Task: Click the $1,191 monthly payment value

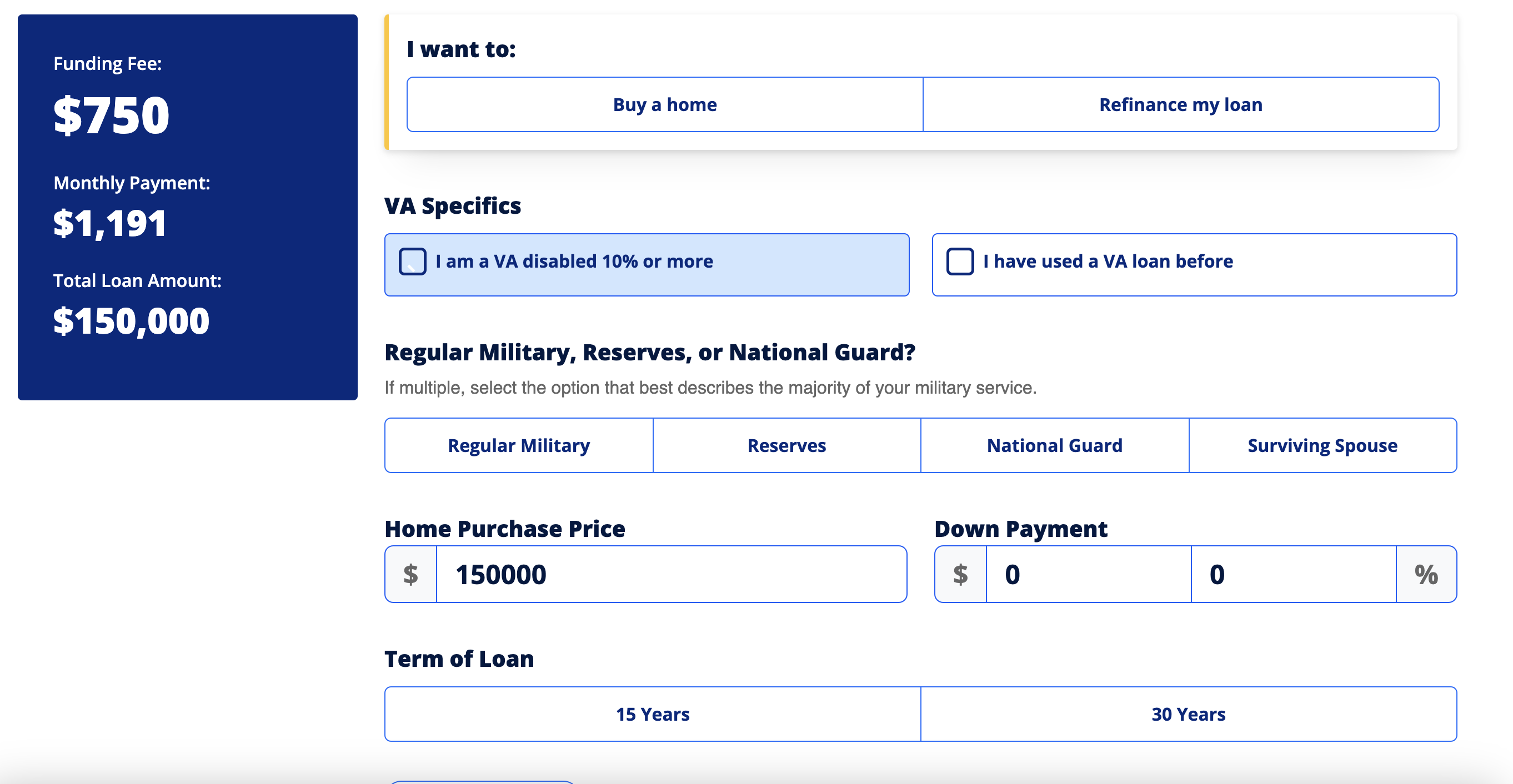Action: pos(110,223)
